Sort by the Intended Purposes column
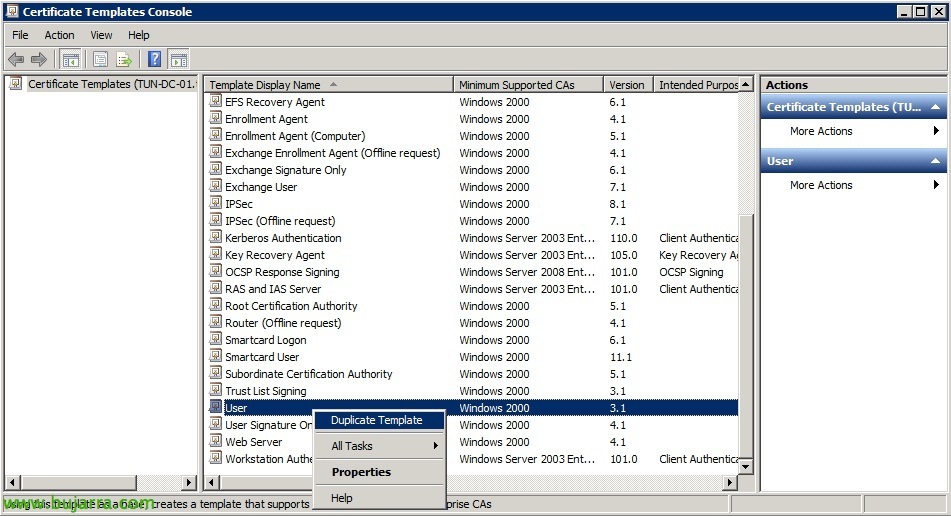This screenshot has height=516, width=951. (696, 85)
